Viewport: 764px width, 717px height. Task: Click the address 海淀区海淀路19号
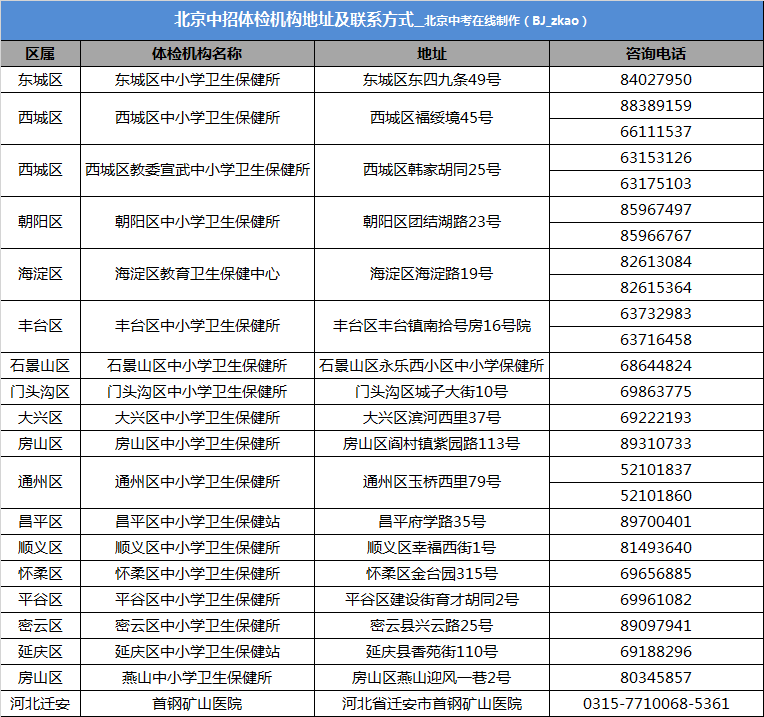[432, 274]
